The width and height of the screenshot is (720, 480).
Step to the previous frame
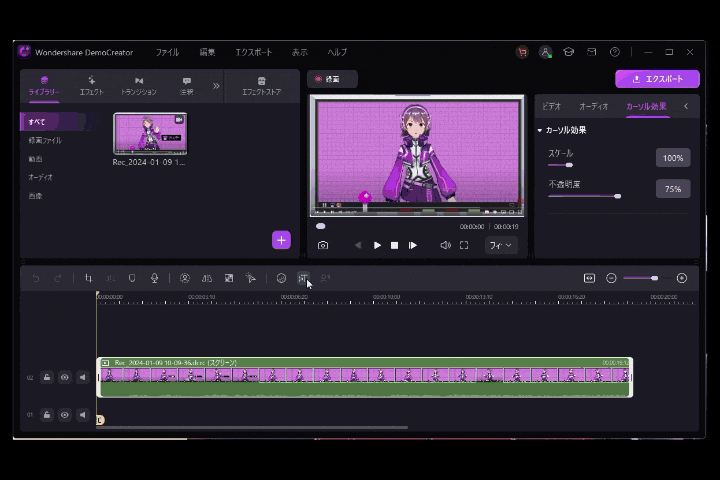[x=358, y=245]
